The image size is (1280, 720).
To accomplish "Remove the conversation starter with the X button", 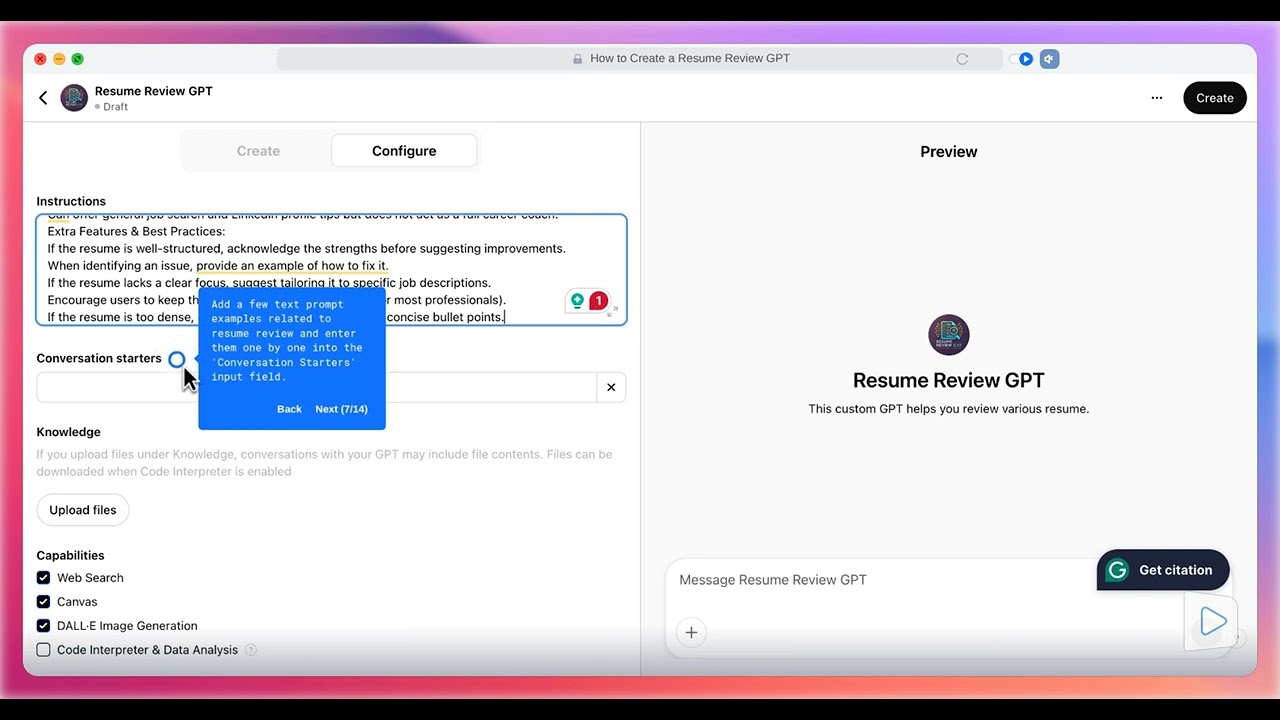I will point(611,387).
